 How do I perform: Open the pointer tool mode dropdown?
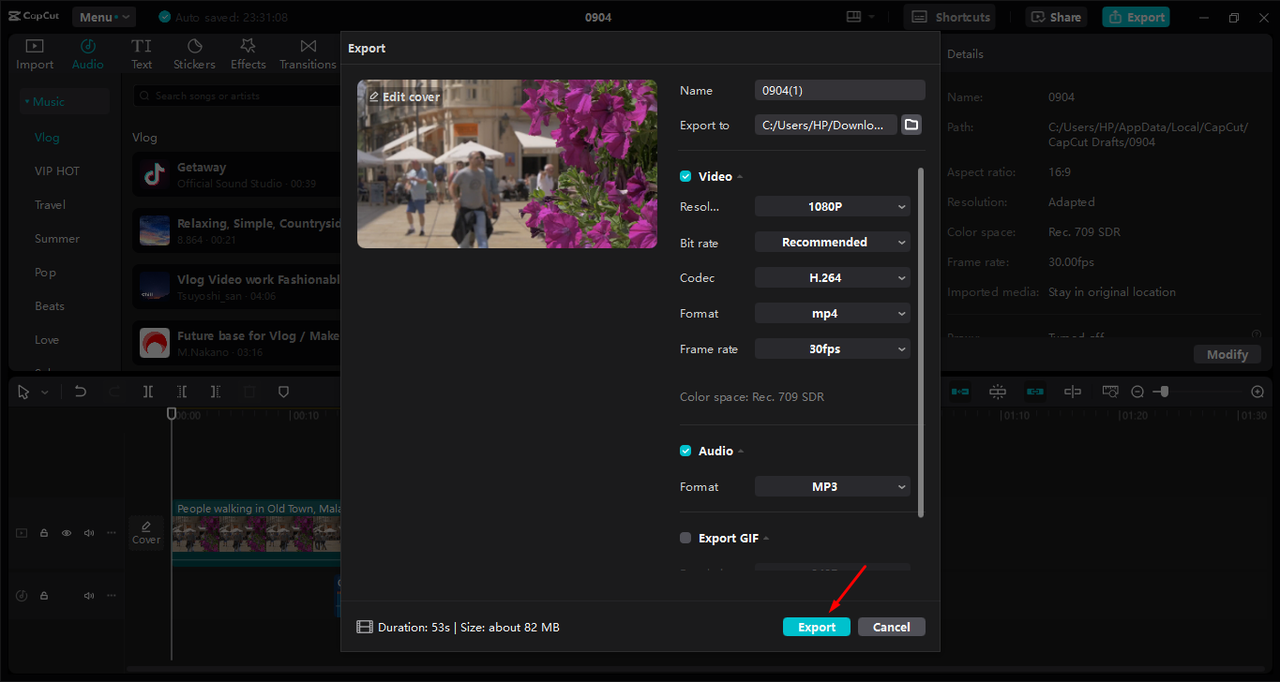point(45,392)
